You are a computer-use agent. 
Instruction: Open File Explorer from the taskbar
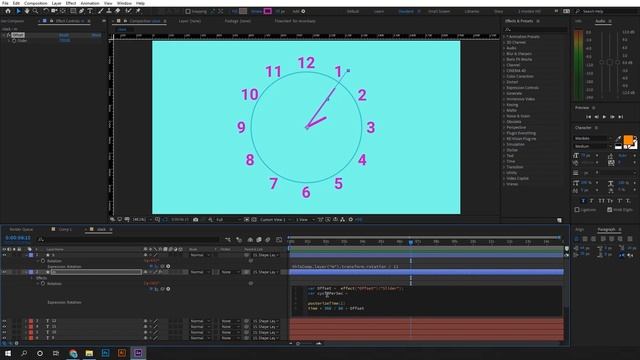[x=89, y=353]
